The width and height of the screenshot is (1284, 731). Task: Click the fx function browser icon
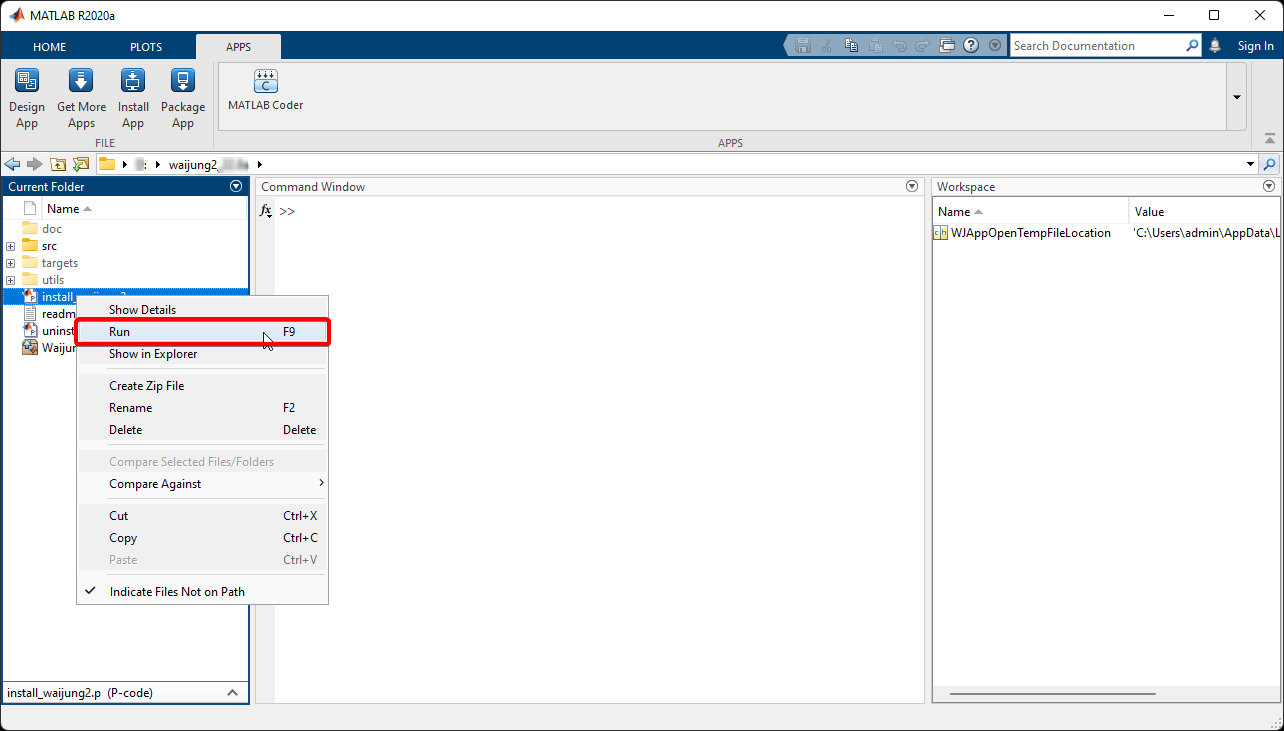click(266, 211)
